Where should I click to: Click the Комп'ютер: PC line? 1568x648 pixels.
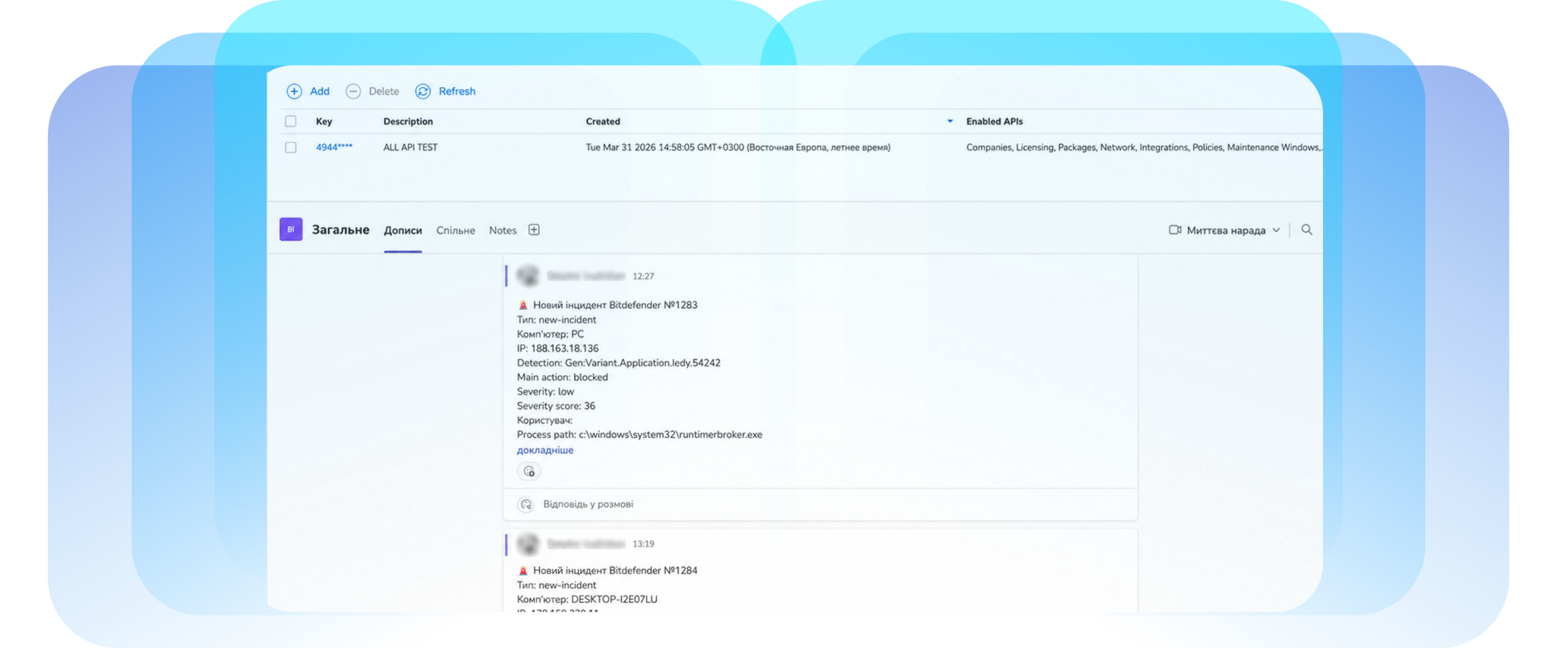(550, 334)
